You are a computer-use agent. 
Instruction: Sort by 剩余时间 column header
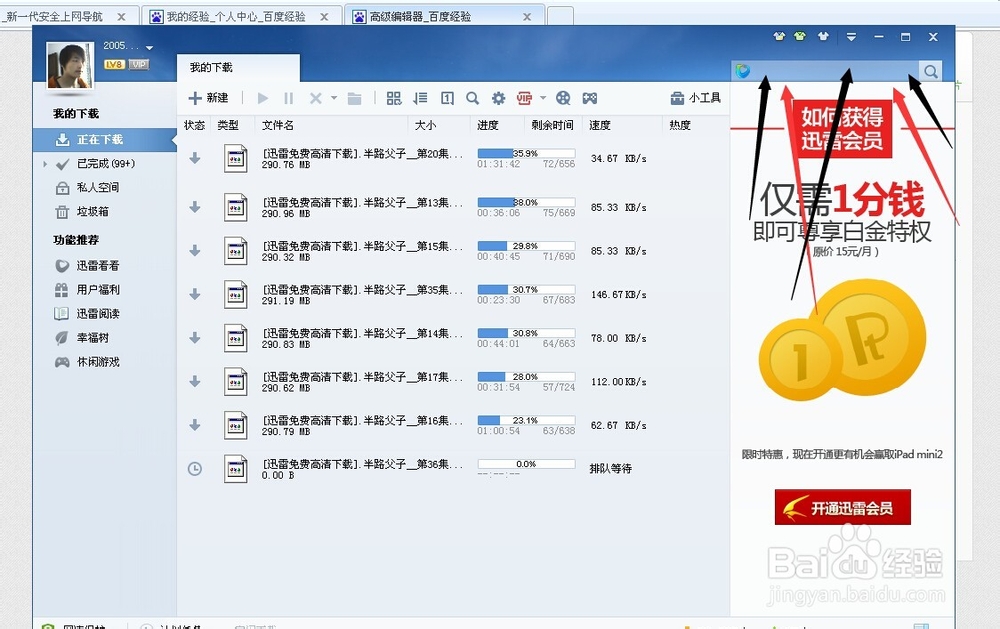point(552,125)
